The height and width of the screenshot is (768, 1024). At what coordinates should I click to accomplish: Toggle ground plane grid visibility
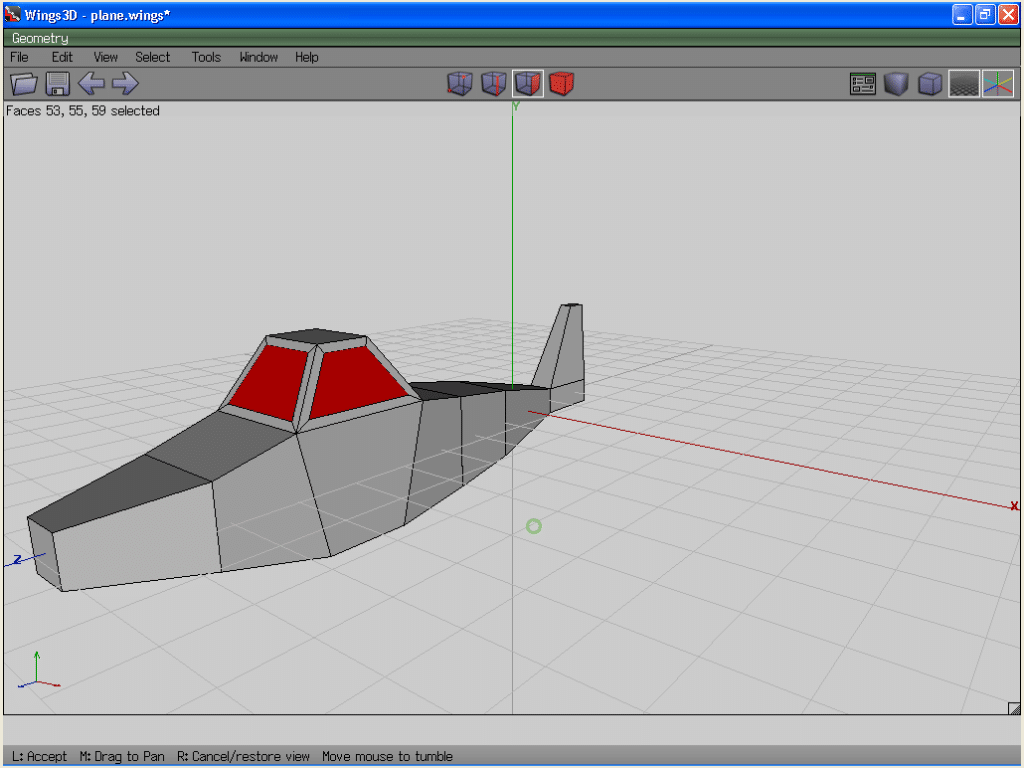964,84
